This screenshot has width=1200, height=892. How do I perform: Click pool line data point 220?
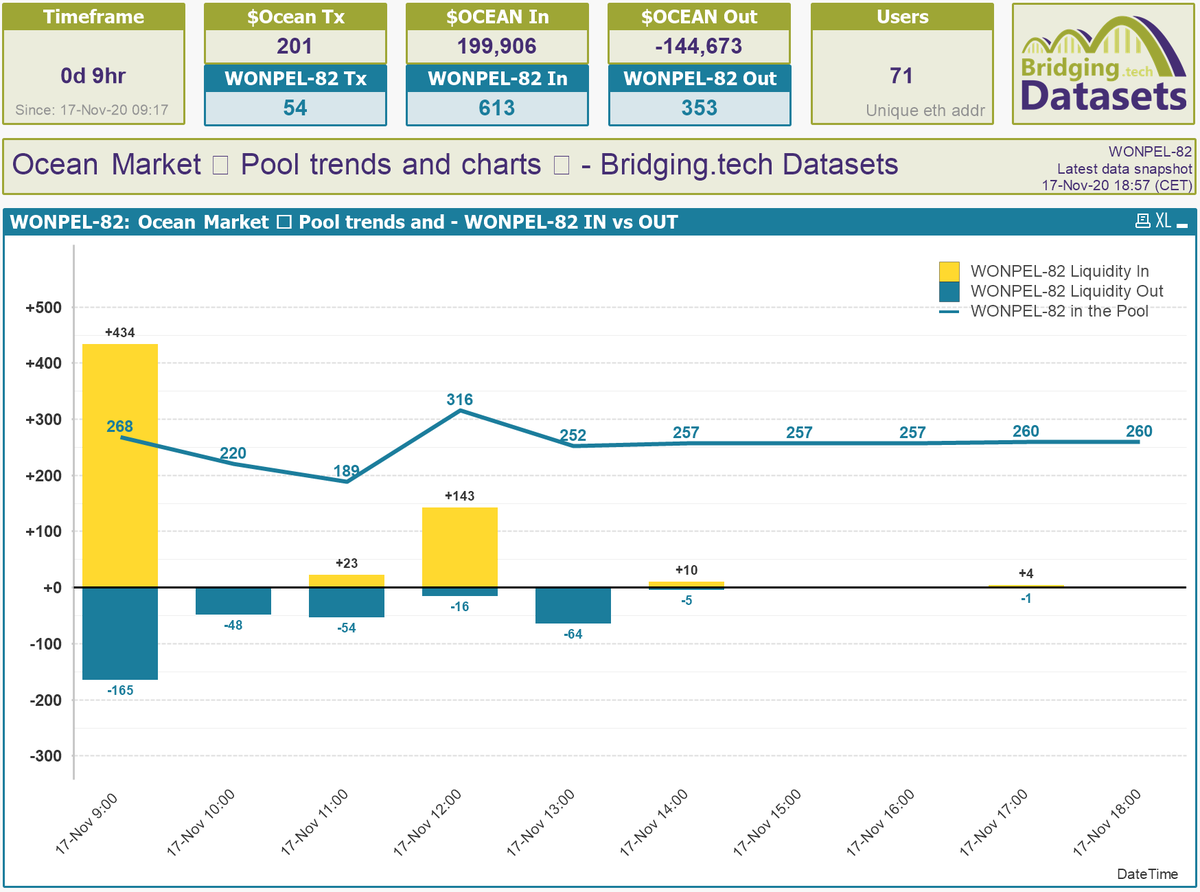coord(233,464)
